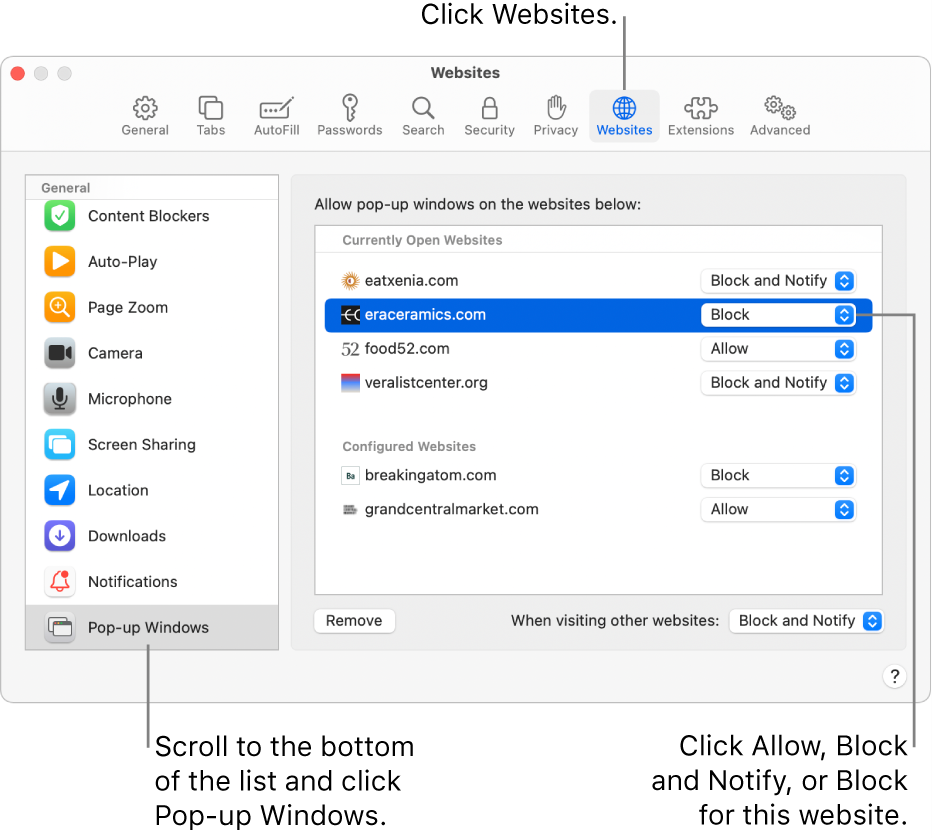
Task: Open breakingatom.com Block dropdown
Action: click(778, 475)
